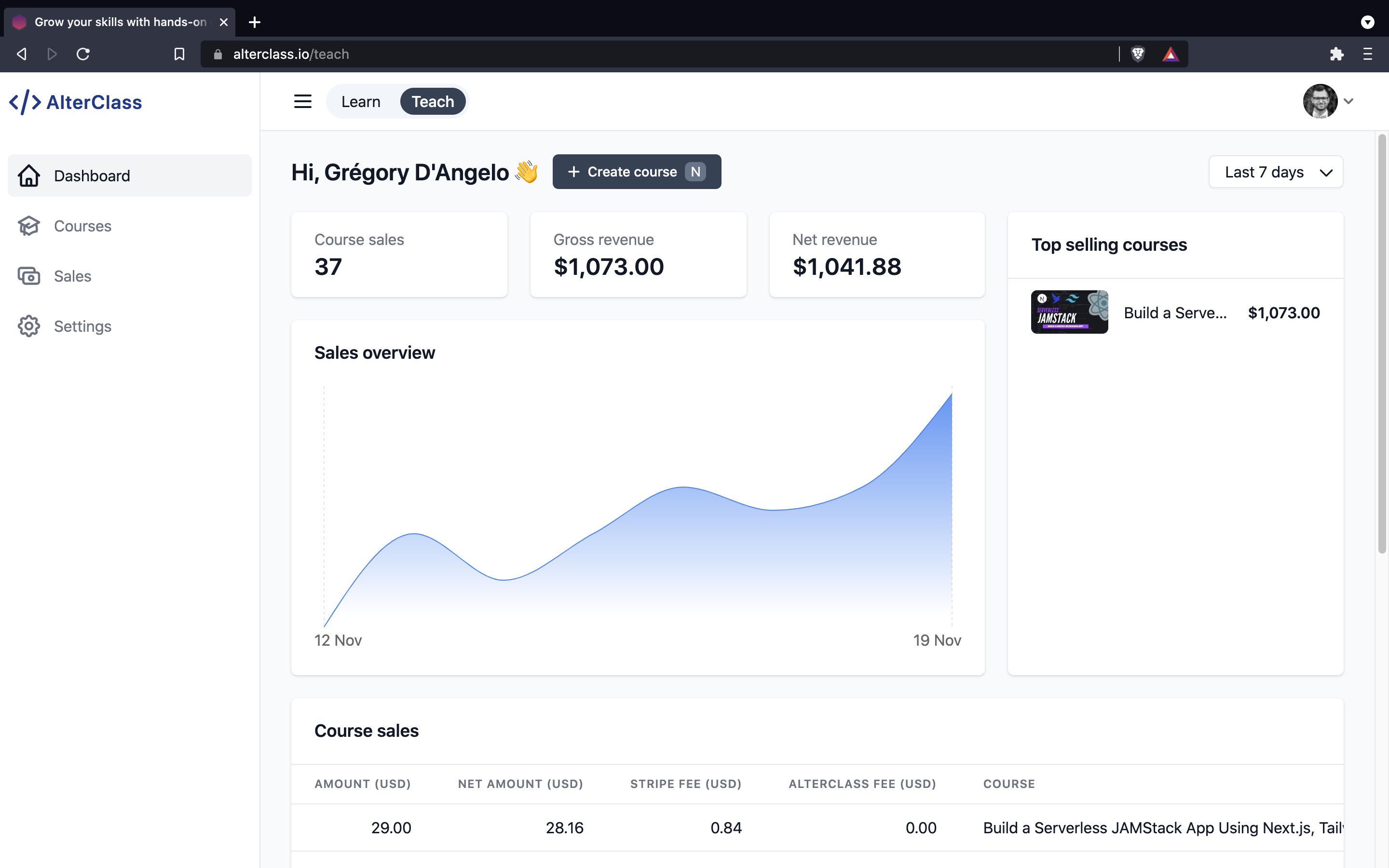The width and height of the screenshot is (1389, 868).
Task: Go back with browser back arrow
Action: tap(22, 54)
